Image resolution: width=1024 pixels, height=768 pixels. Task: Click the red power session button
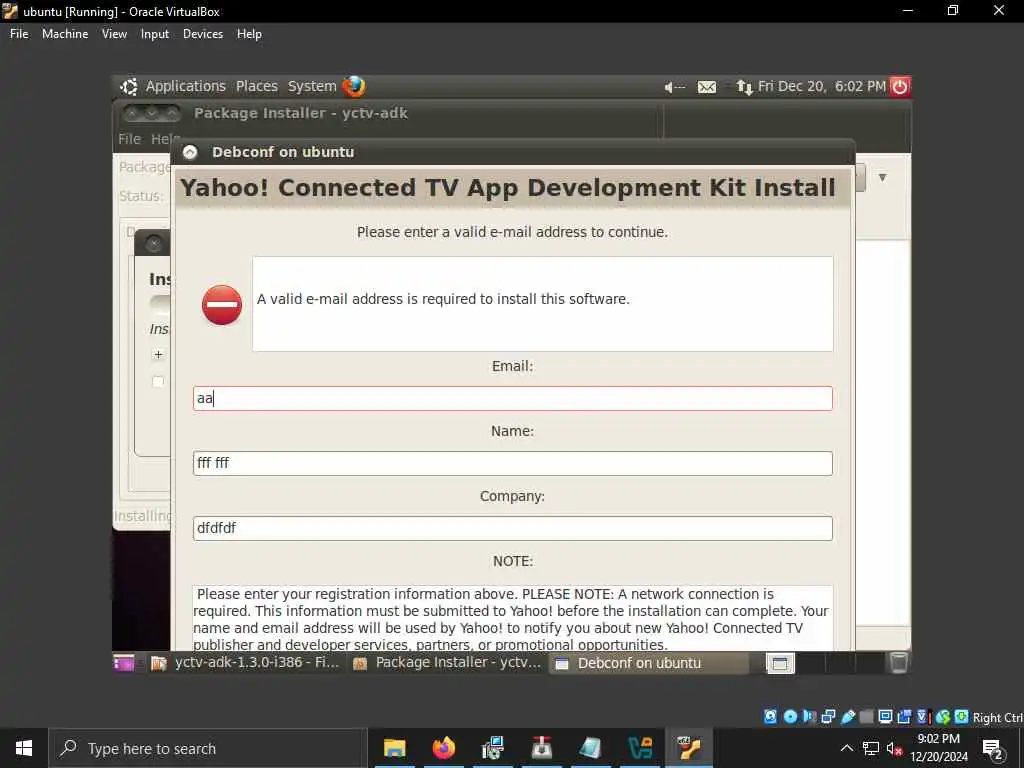coord(900,86)
